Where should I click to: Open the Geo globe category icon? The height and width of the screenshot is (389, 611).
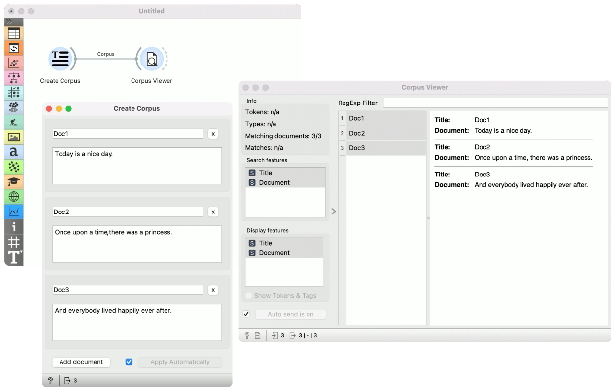pos(14,196)
